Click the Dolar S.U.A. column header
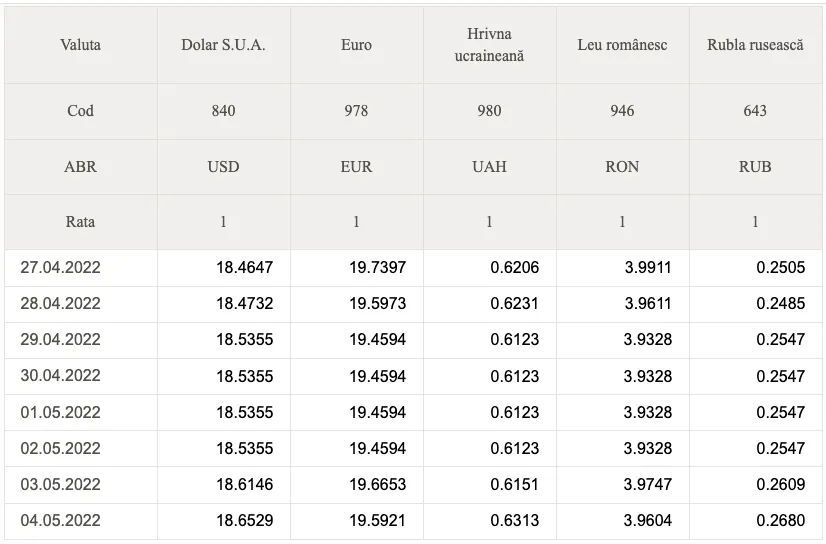826x544 pixels. pos(223,45)
